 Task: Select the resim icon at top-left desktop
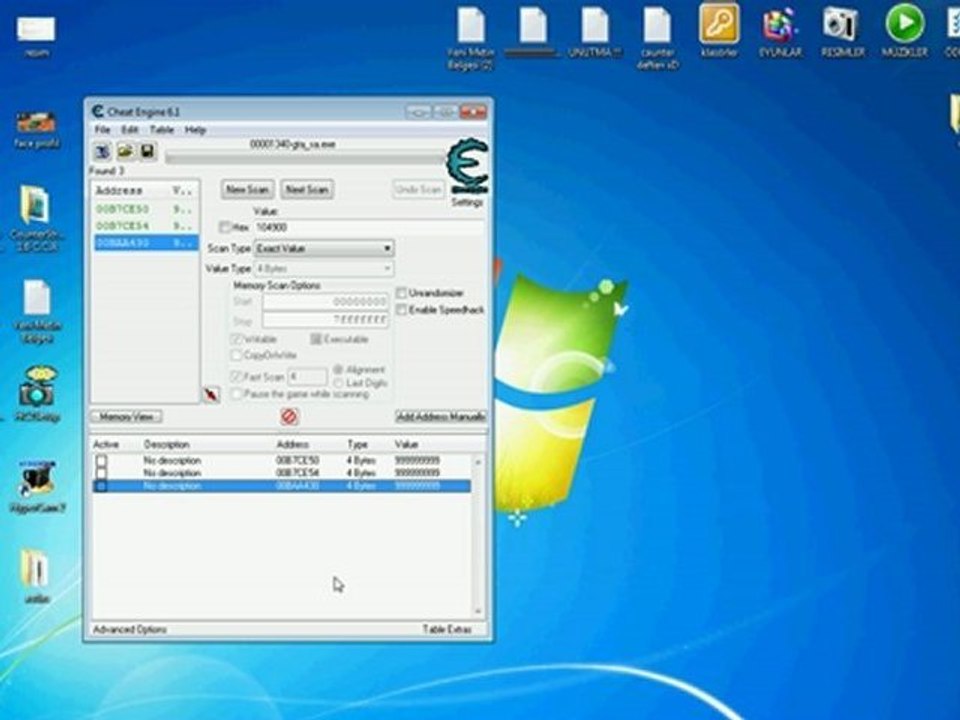pos(36,37)
